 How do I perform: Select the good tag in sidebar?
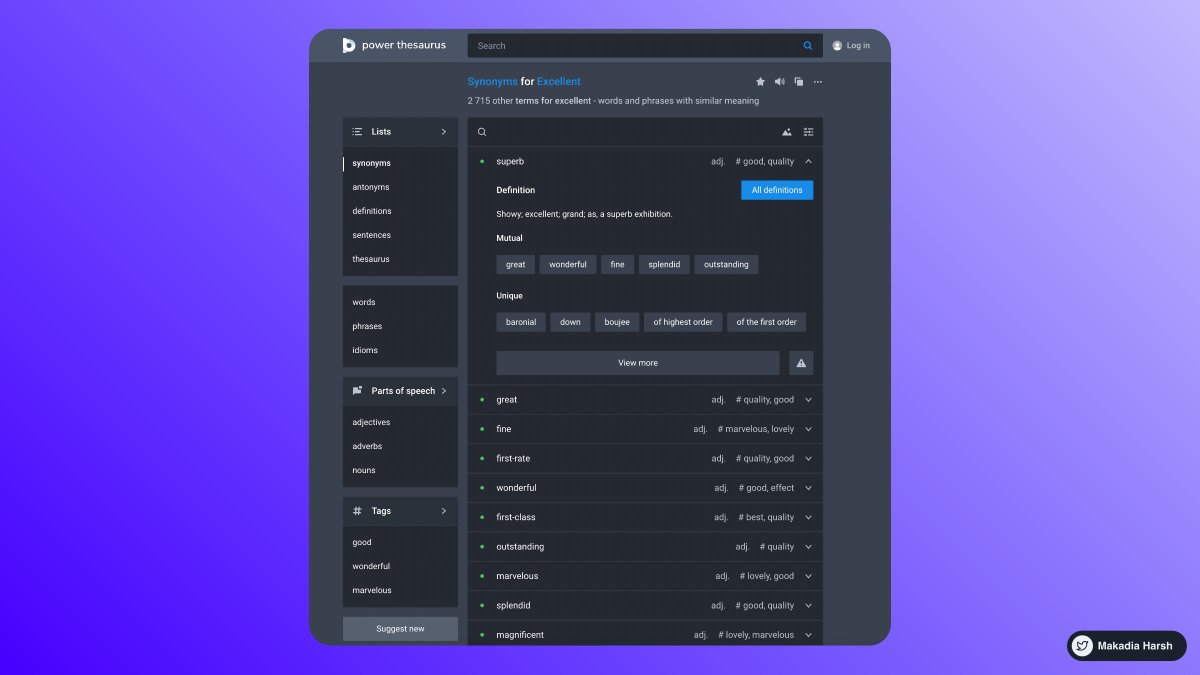coord(362,542)
